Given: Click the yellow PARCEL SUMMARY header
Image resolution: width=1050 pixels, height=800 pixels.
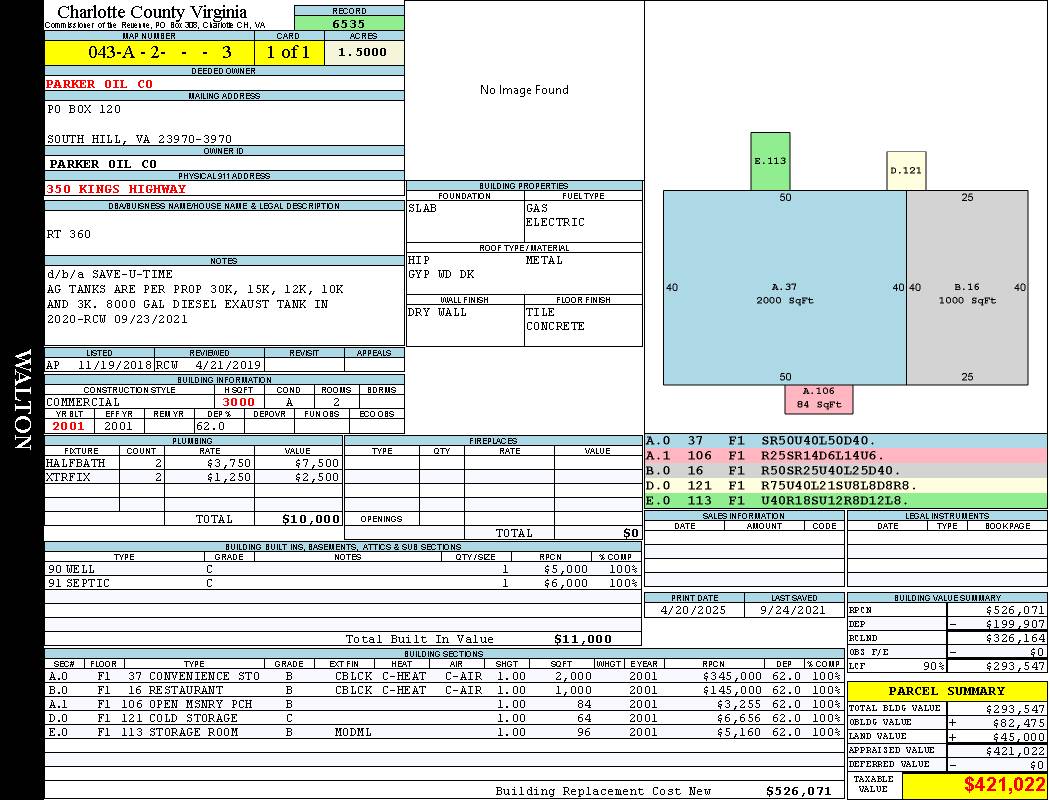Looking at the screenshot, I should pos(946,691).
